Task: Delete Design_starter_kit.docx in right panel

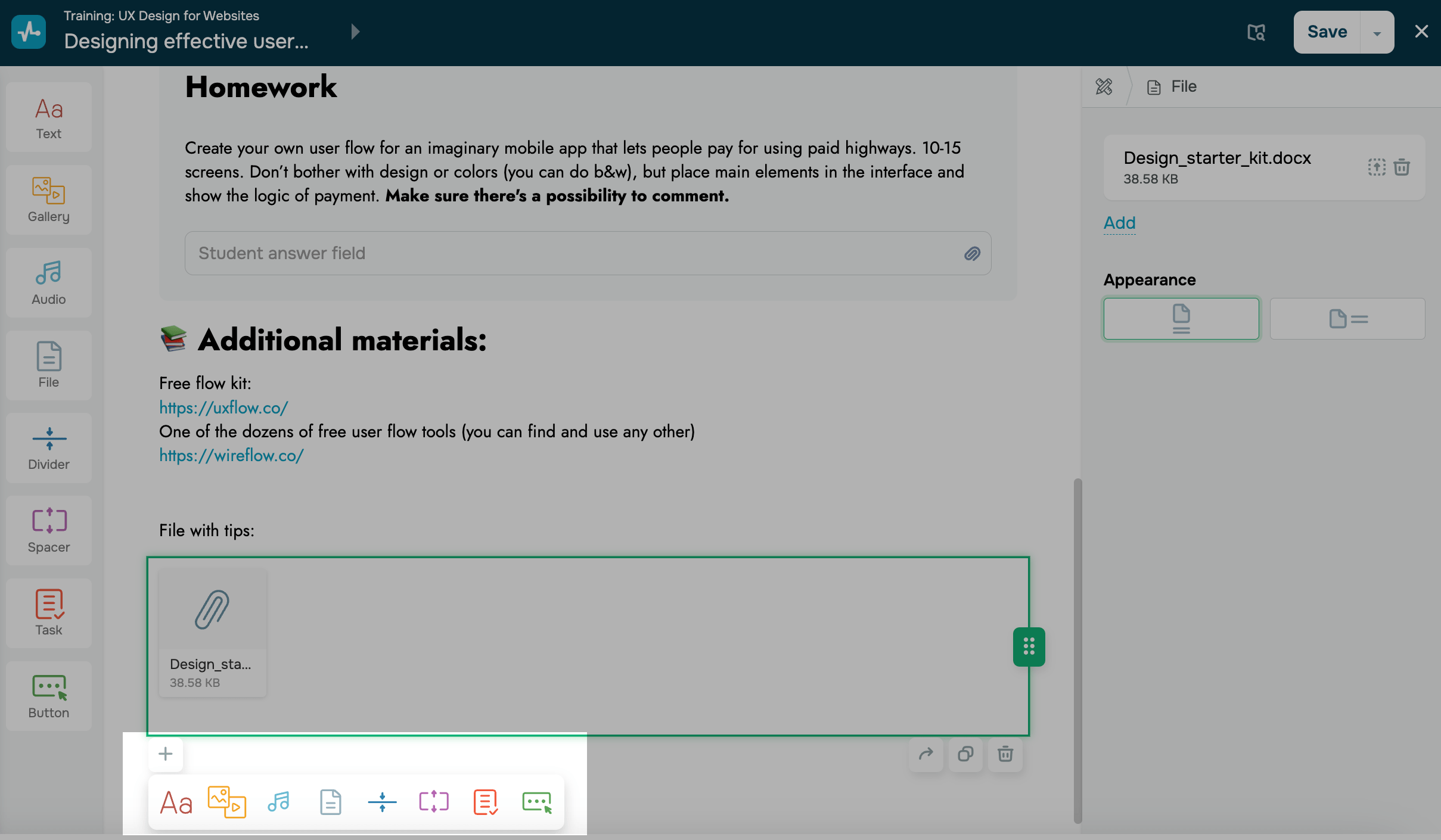Action: tap(1402, 167)
